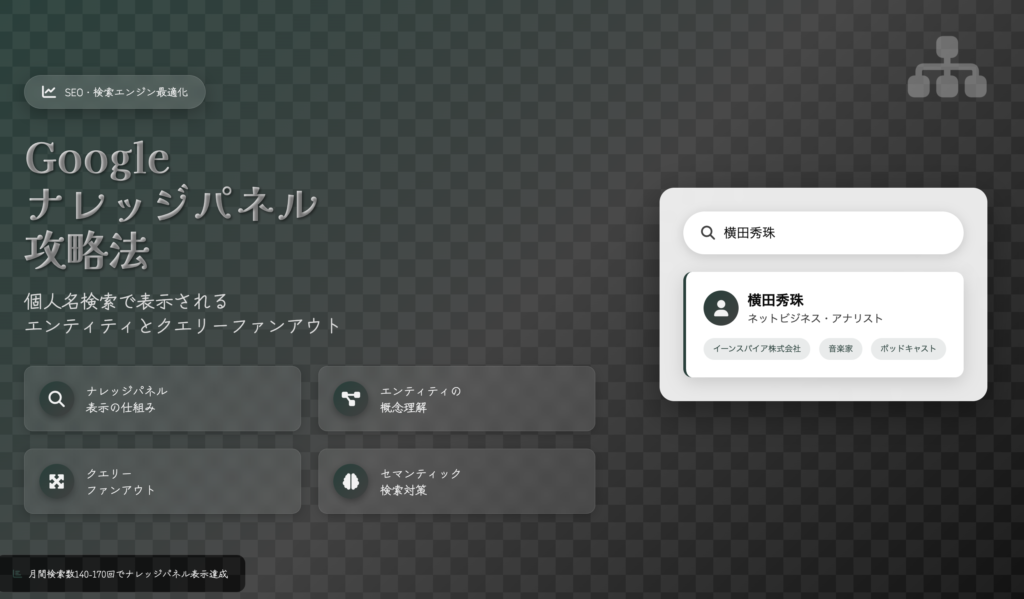Select the SEO・検索エンジン最適化 badge

[x=115, y=92]
